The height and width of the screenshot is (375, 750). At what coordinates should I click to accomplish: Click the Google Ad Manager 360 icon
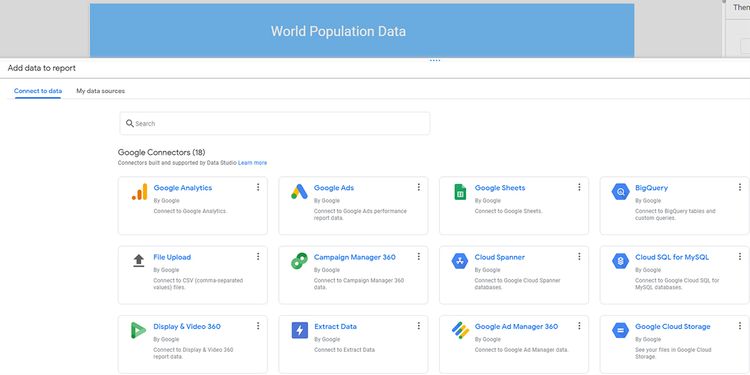[460, 331]
